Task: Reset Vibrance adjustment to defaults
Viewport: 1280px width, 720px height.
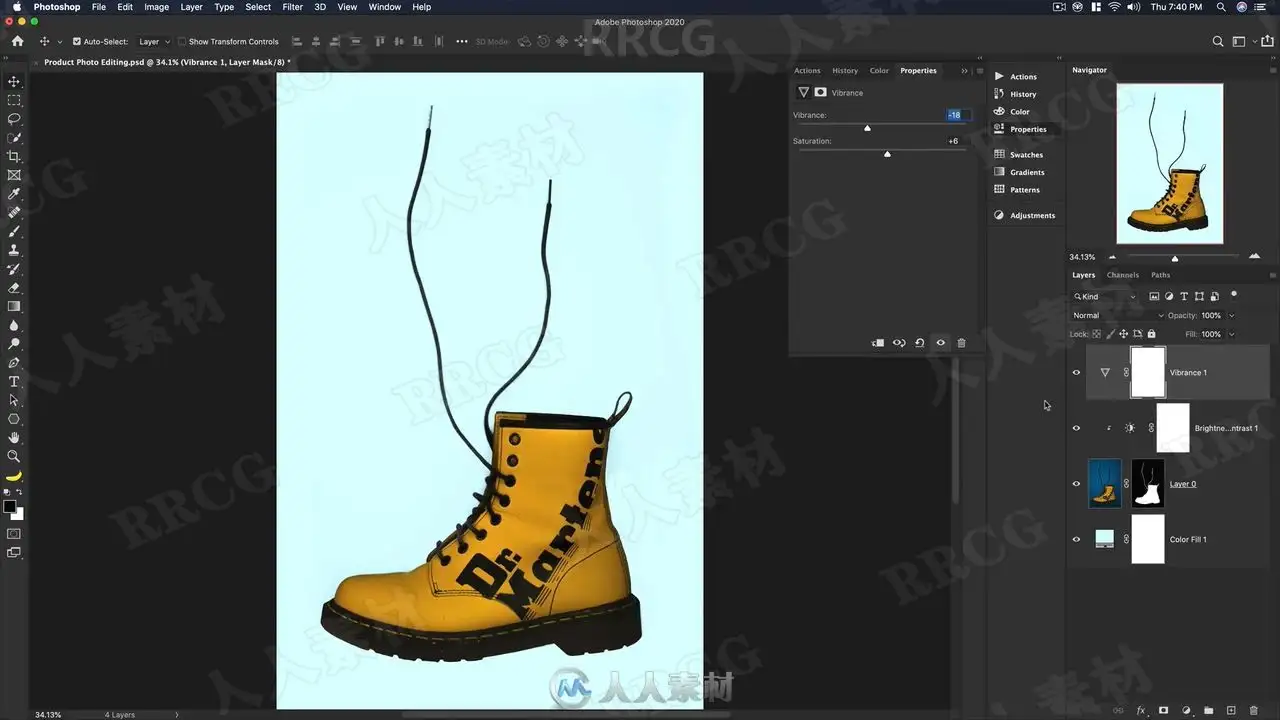Action: [x=920, y=343]
